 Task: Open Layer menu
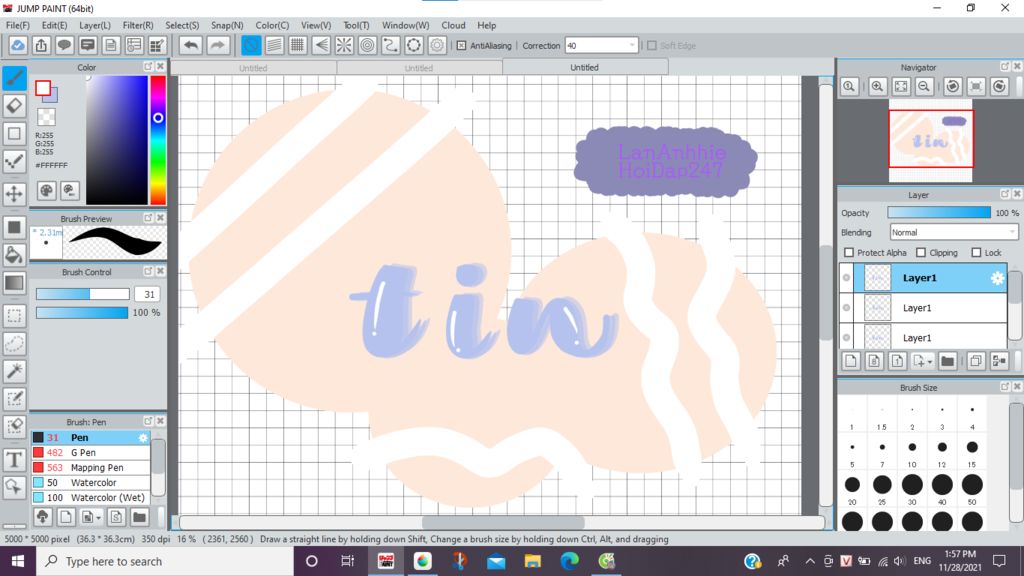[95, 25]
